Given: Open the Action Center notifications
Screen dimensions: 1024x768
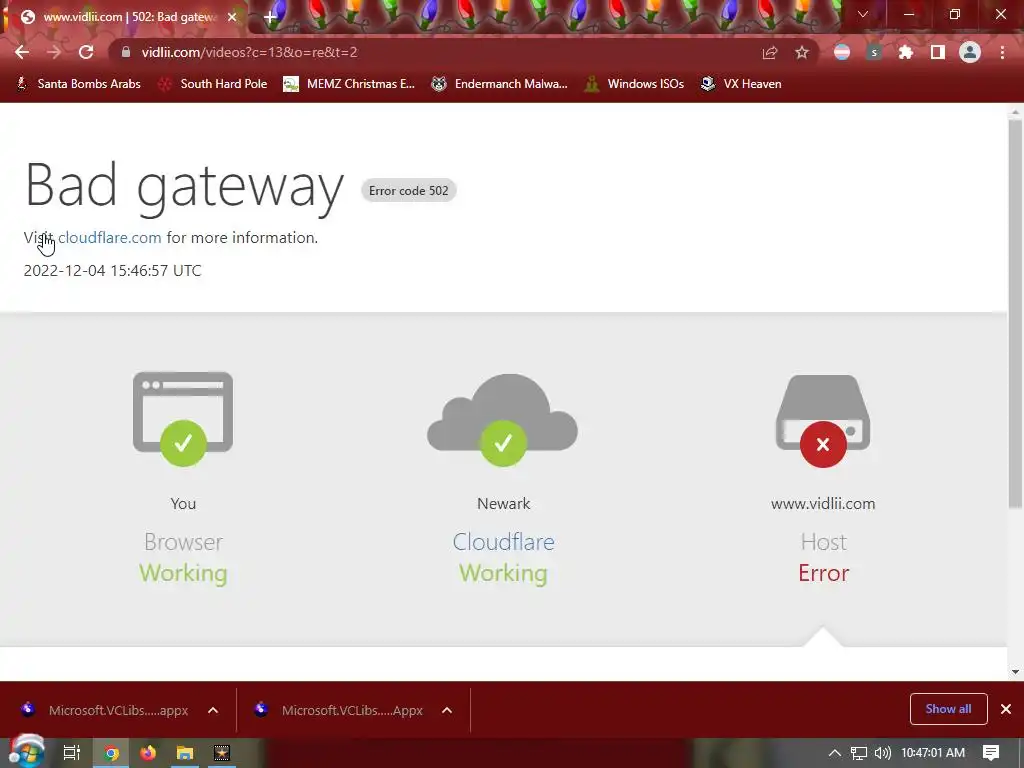Looking at the screenshot, I should click(x=991, y=753).
